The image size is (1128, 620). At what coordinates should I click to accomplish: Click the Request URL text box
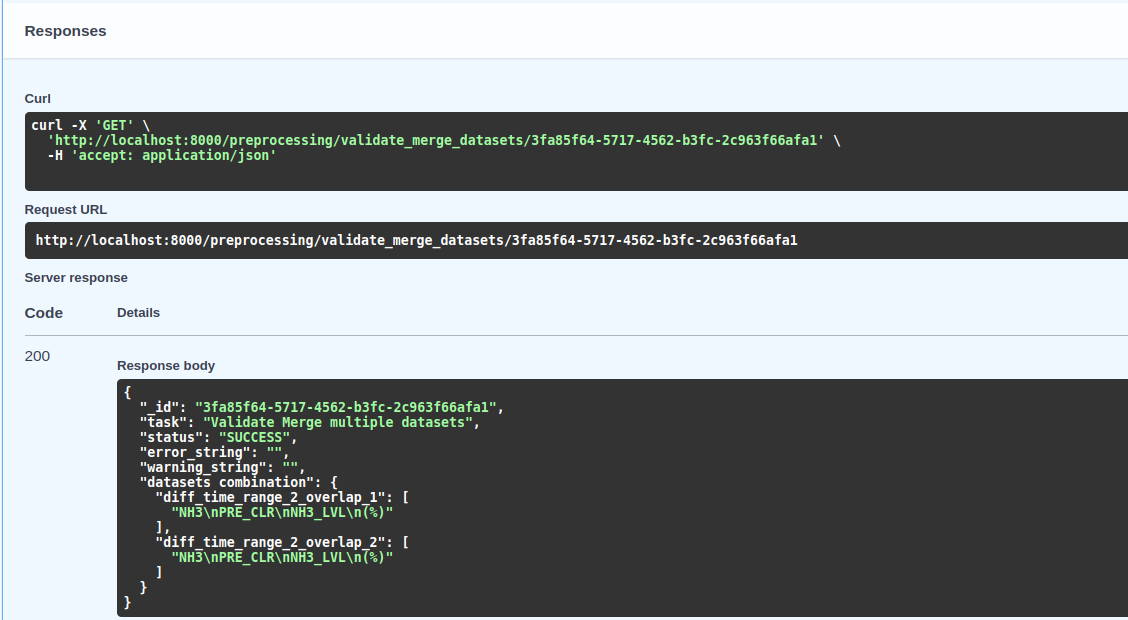[x=416, y=241]
